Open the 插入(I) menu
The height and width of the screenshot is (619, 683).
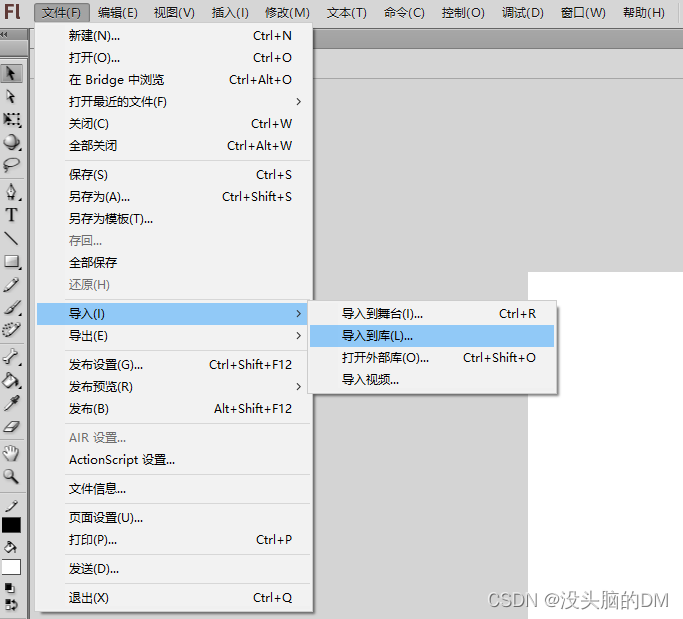[x=230, y=13]
